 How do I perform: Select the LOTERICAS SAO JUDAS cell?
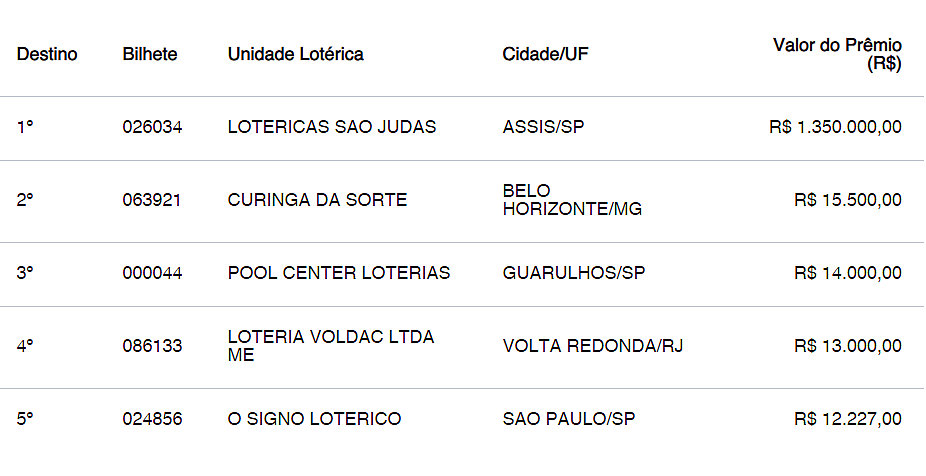332,128
